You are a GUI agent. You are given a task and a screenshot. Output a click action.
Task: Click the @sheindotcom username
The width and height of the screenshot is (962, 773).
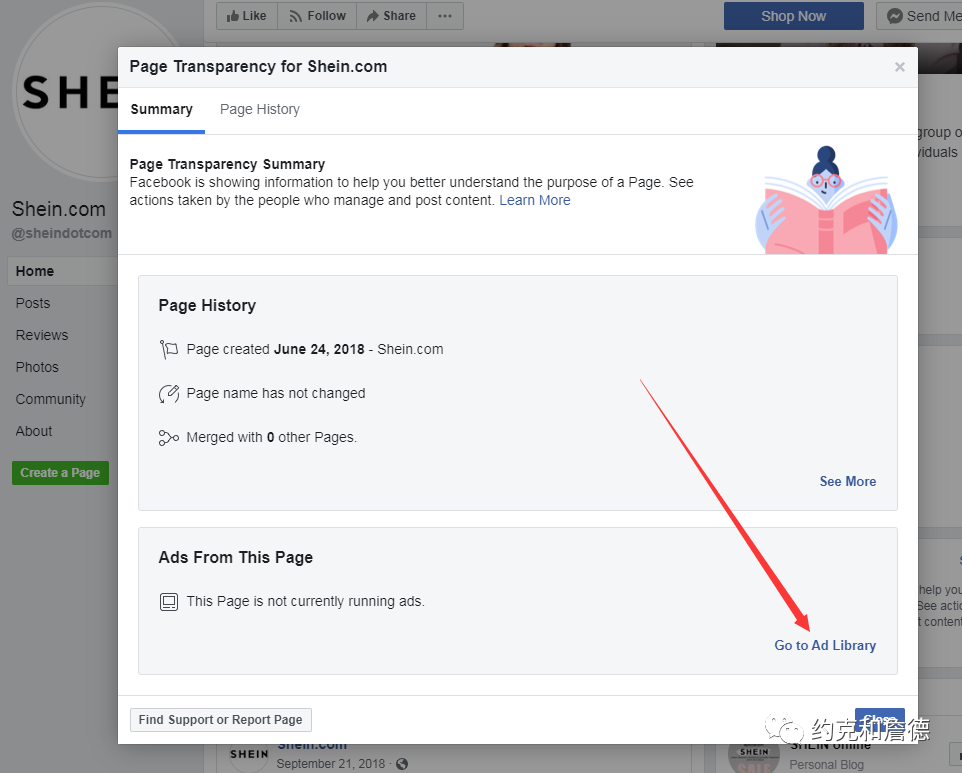click(x=61, y=233)
